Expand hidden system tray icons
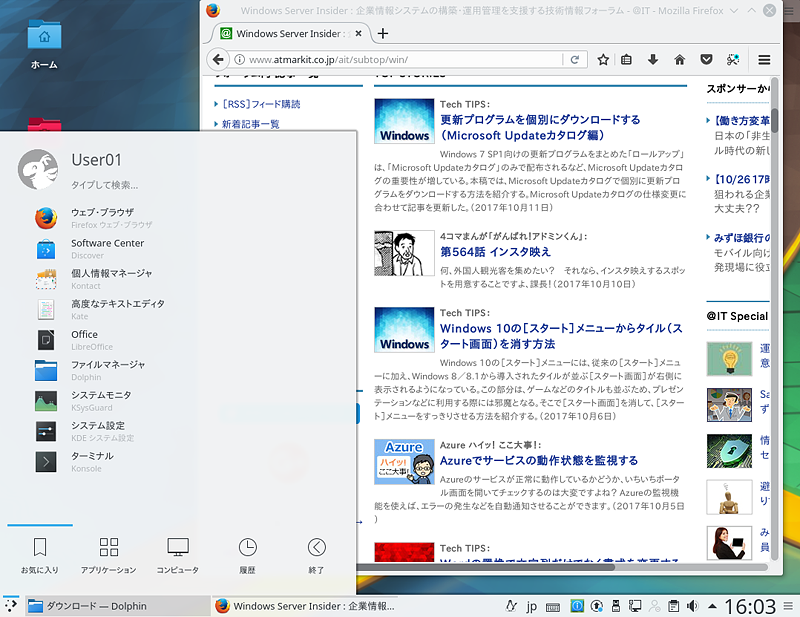 click(712, 606)
